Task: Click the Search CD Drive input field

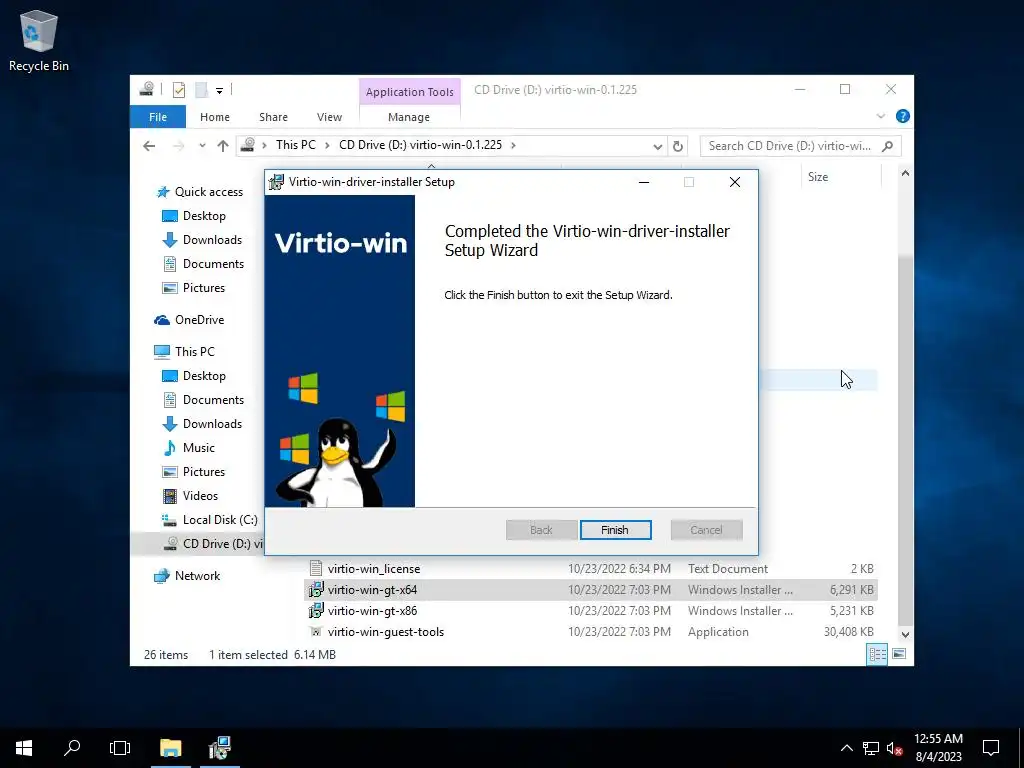Action: coord(790,146)
